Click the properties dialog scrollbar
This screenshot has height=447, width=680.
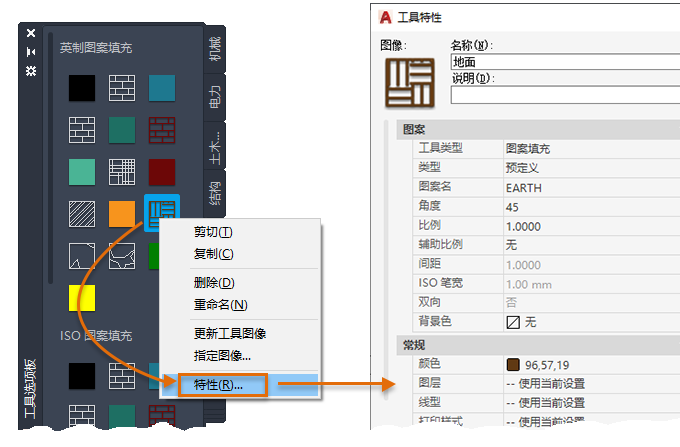tap(386, 260)
